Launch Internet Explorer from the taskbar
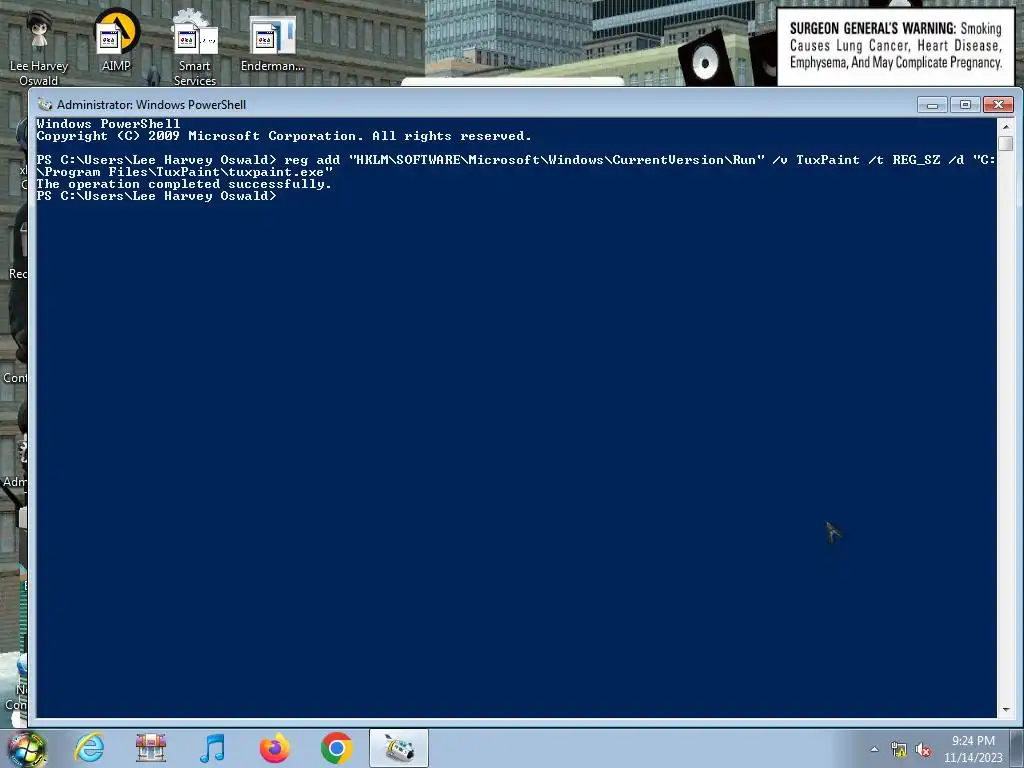The height and width of the screenshot is (768, 1024). 89,748
